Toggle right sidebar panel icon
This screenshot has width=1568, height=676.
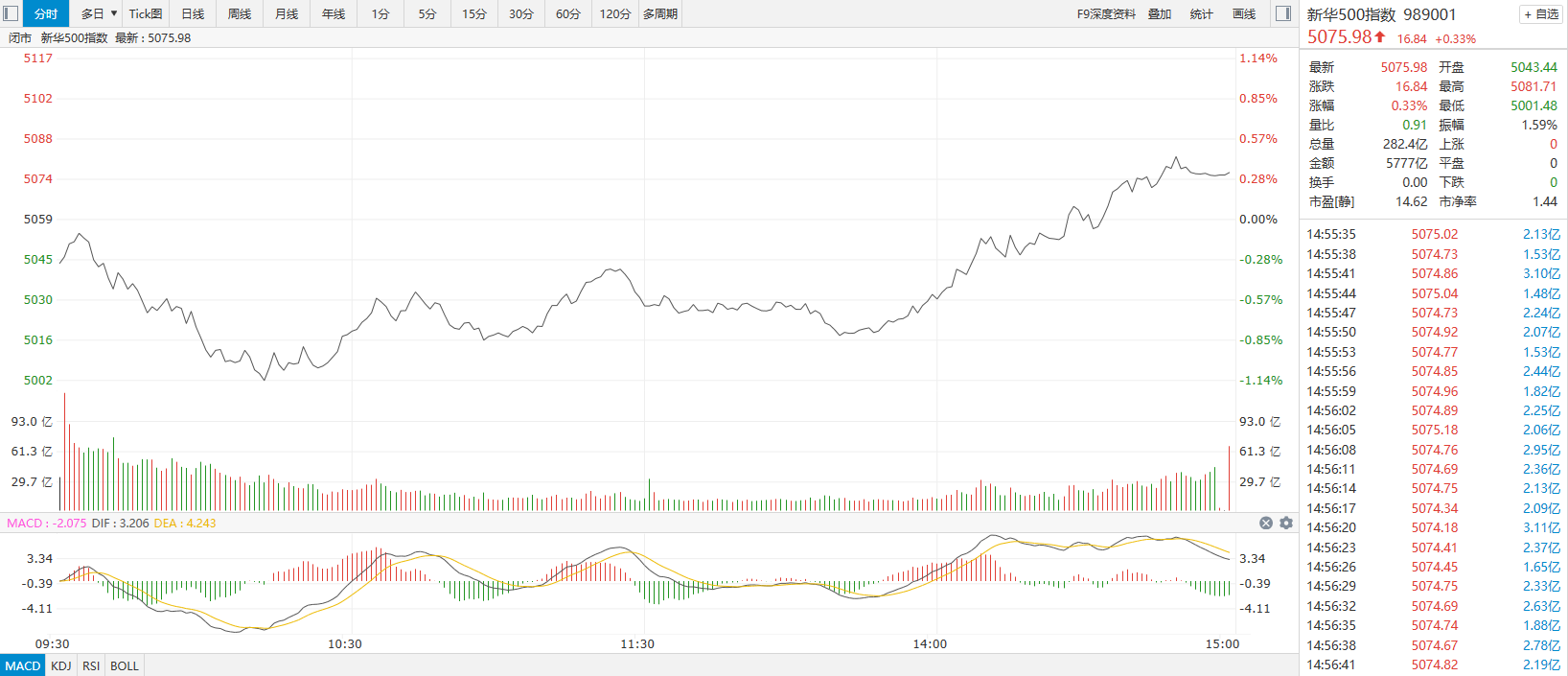pos(1283,13)
